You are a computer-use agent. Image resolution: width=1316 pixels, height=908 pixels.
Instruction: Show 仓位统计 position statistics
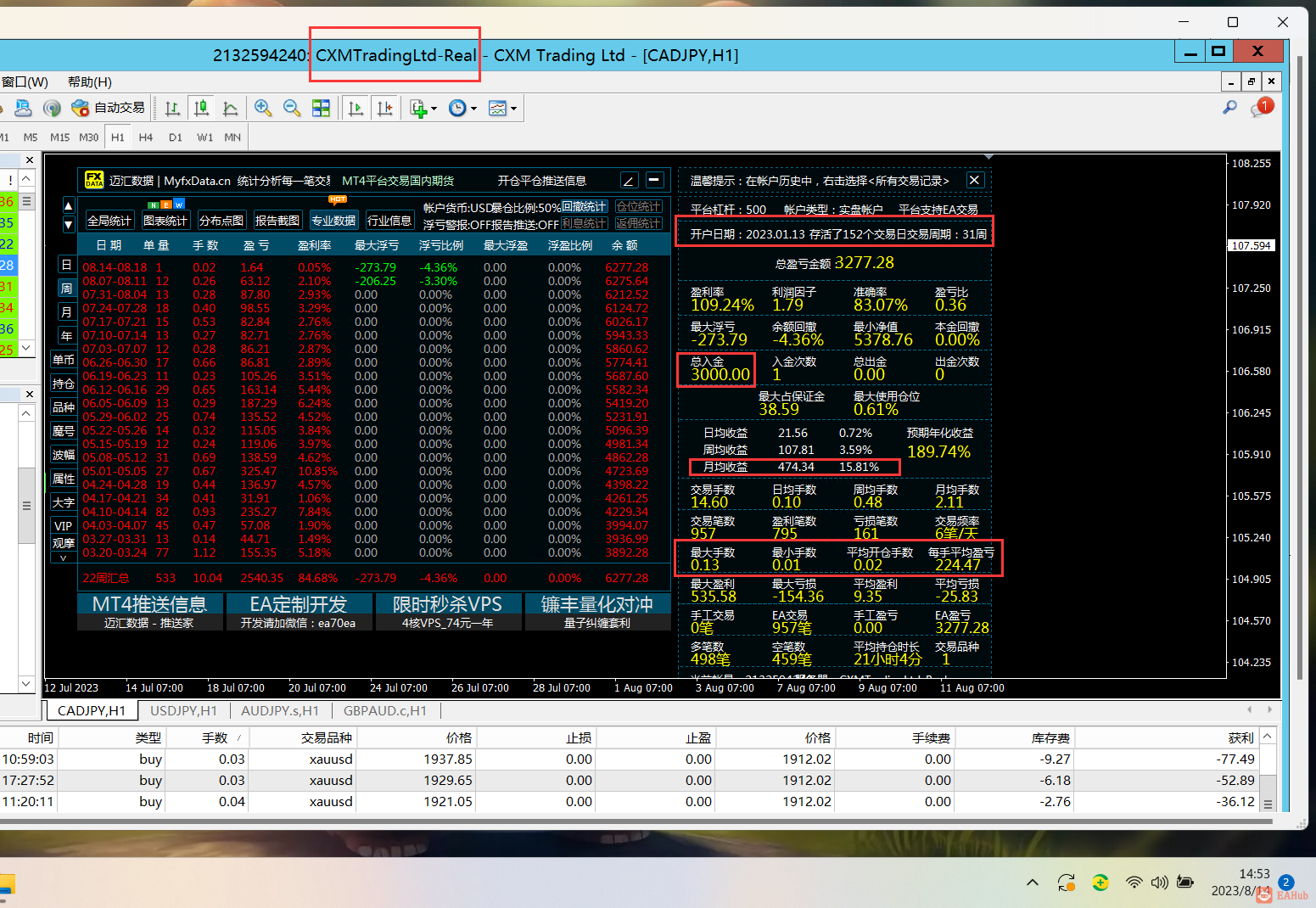pos(639,207)
